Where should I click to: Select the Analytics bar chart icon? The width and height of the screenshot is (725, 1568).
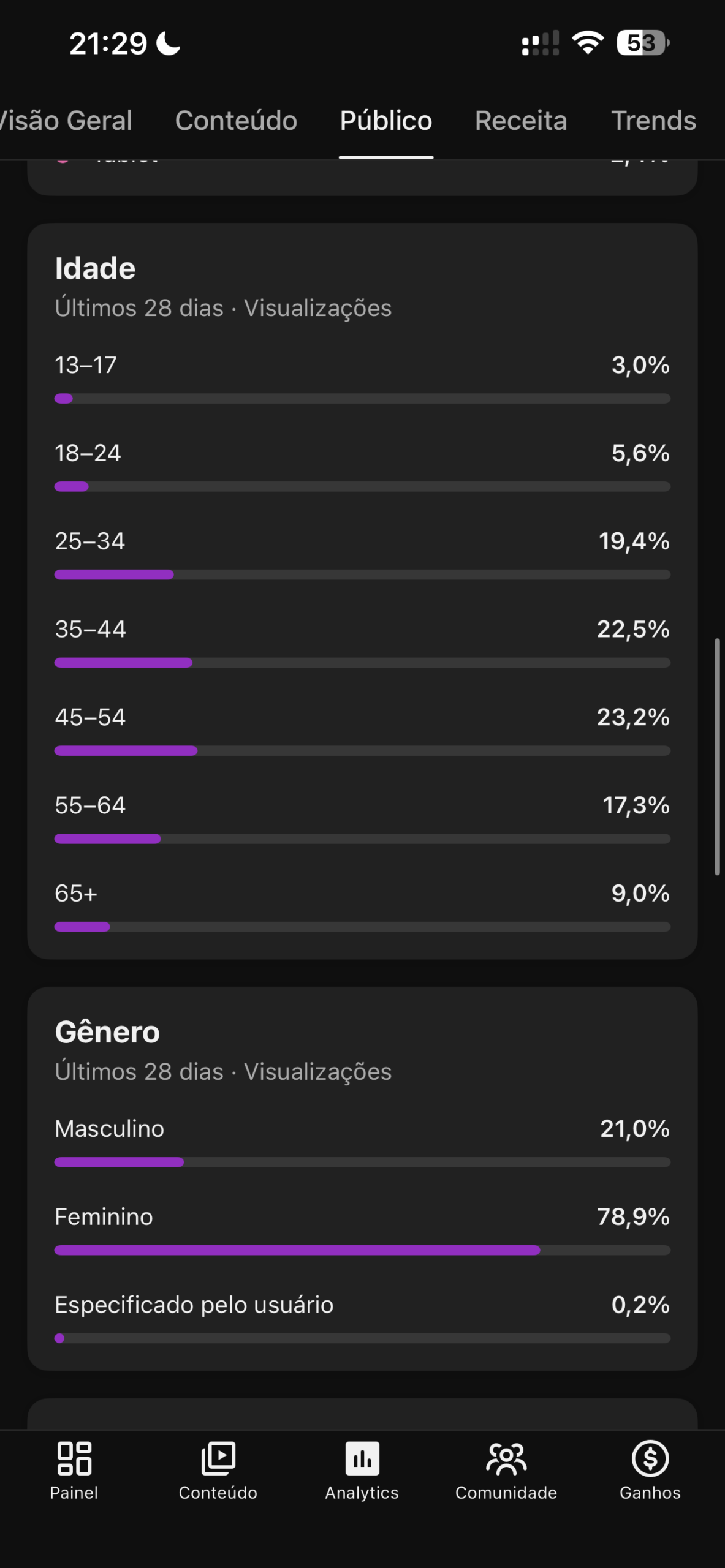click(x=362, y=1458)
